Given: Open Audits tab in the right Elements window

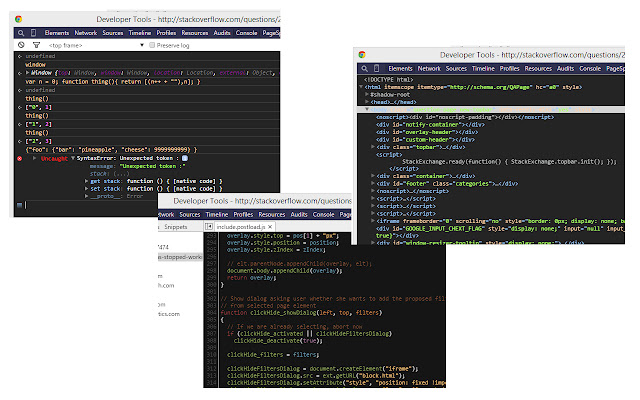Looking at the screenshot, I should click(565, 68).
